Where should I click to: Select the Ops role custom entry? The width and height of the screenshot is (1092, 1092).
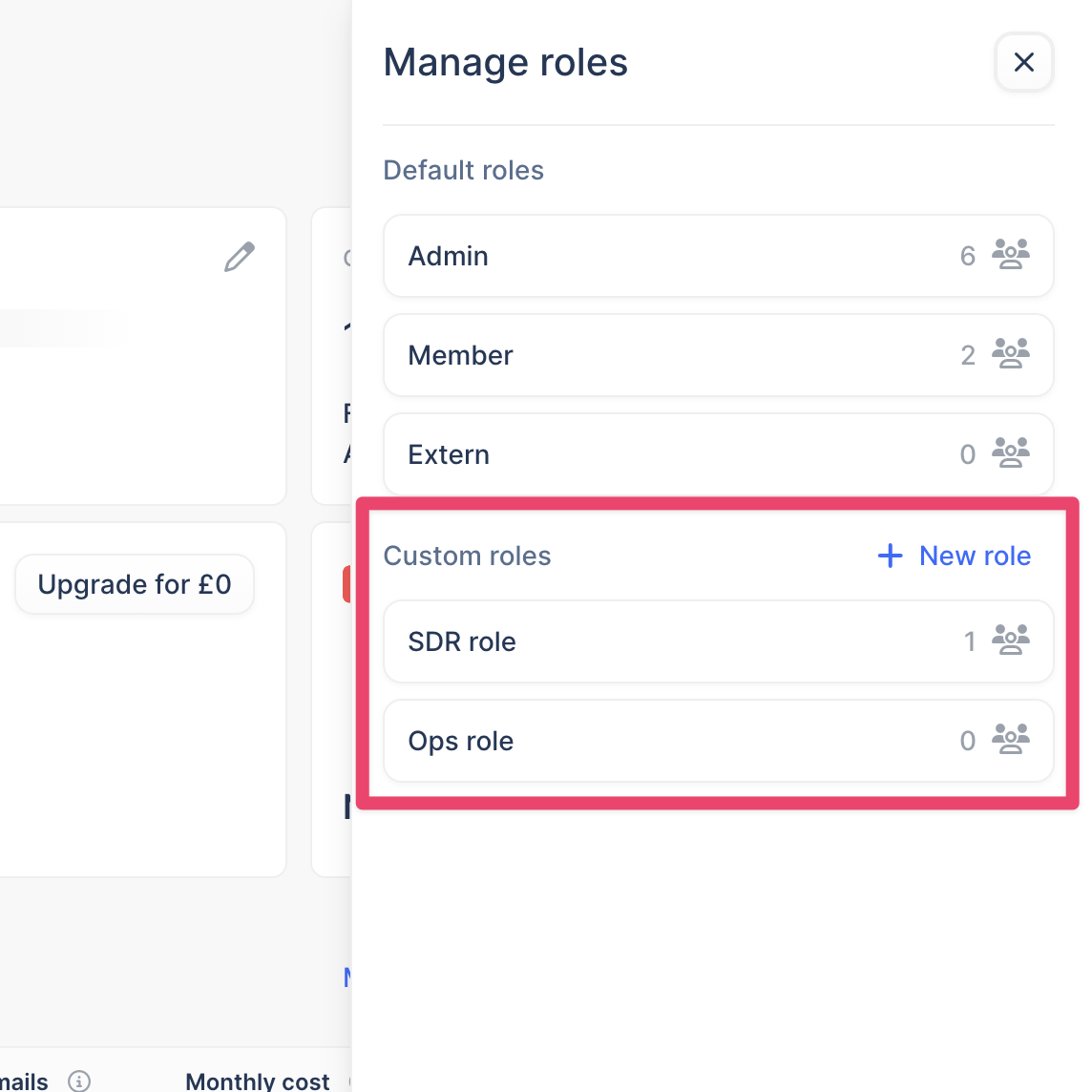668,741
